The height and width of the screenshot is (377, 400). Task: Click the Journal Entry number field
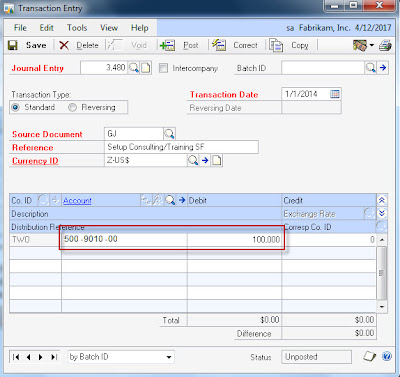tap(104, 68)
